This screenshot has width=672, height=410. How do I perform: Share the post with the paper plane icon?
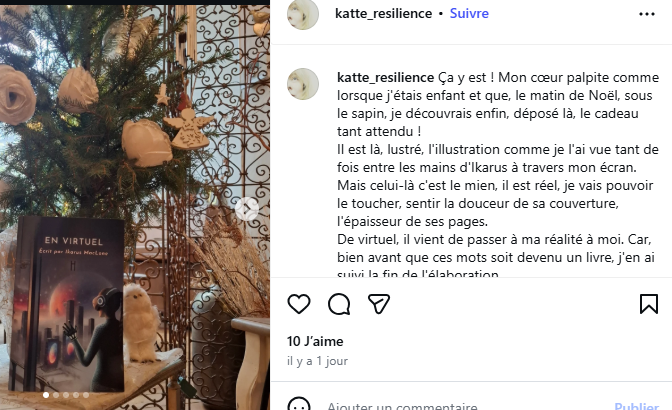pos(379,304)
